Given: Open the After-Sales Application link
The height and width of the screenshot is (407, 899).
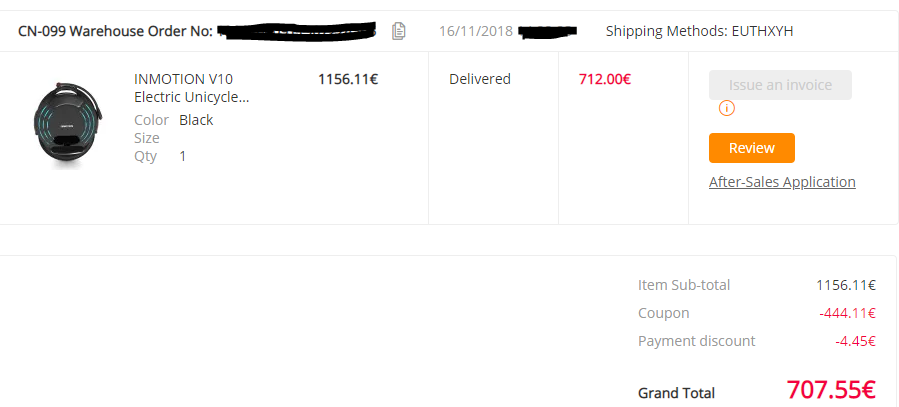Looking at the screenshot, I should pos(782,182).
